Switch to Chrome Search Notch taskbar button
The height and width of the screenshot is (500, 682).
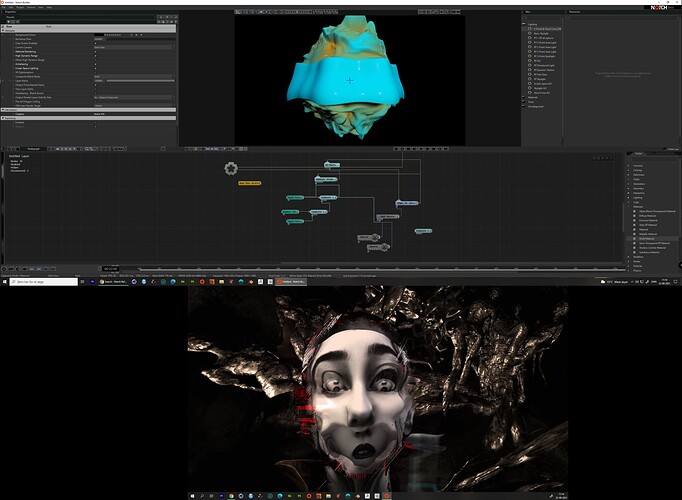tap(113, 282)
